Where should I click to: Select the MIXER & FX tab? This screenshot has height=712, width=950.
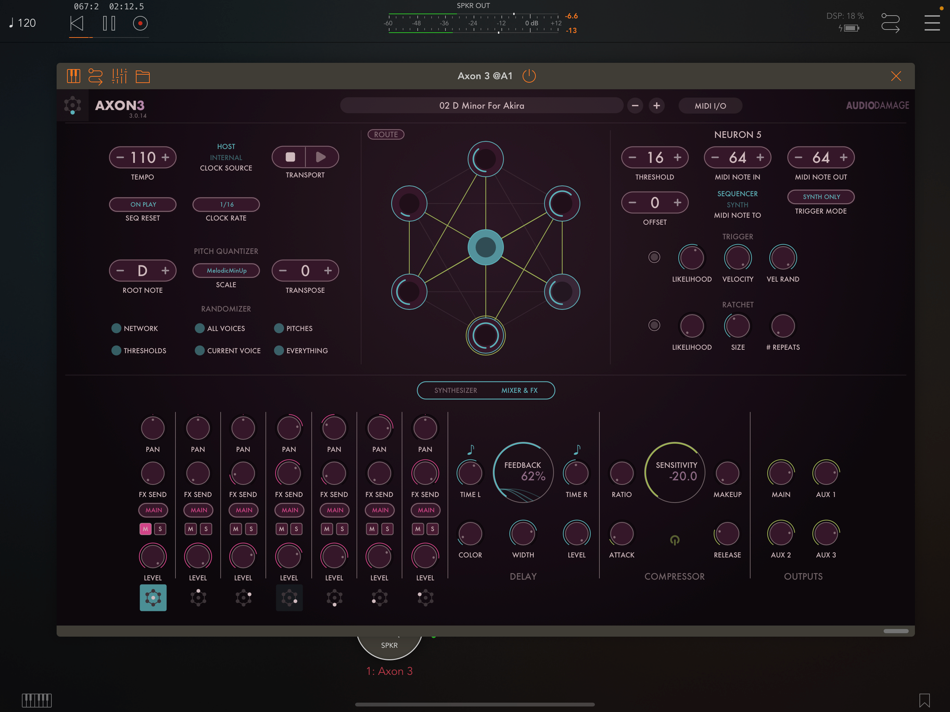click(x=518, y=390)
